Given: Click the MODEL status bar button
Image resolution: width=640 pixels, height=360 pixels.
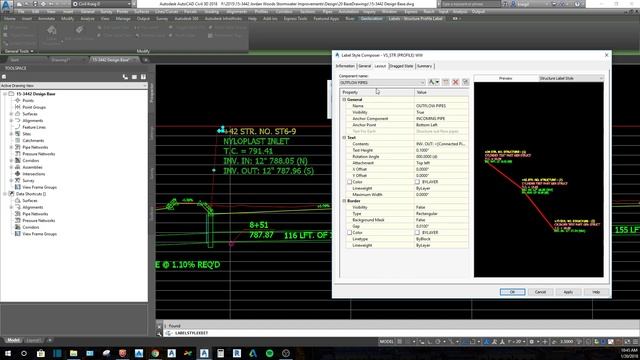Looking at the screenshot, I should click(x=387, y=342).
